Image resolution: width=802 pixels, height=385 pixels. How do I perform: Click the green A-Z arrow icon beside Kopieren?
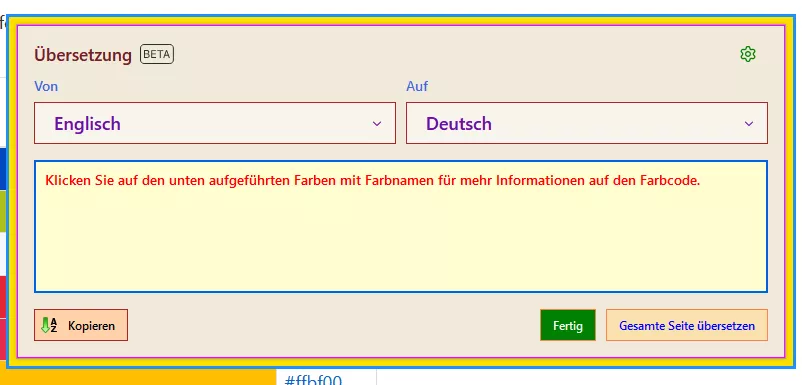point(49,325)
